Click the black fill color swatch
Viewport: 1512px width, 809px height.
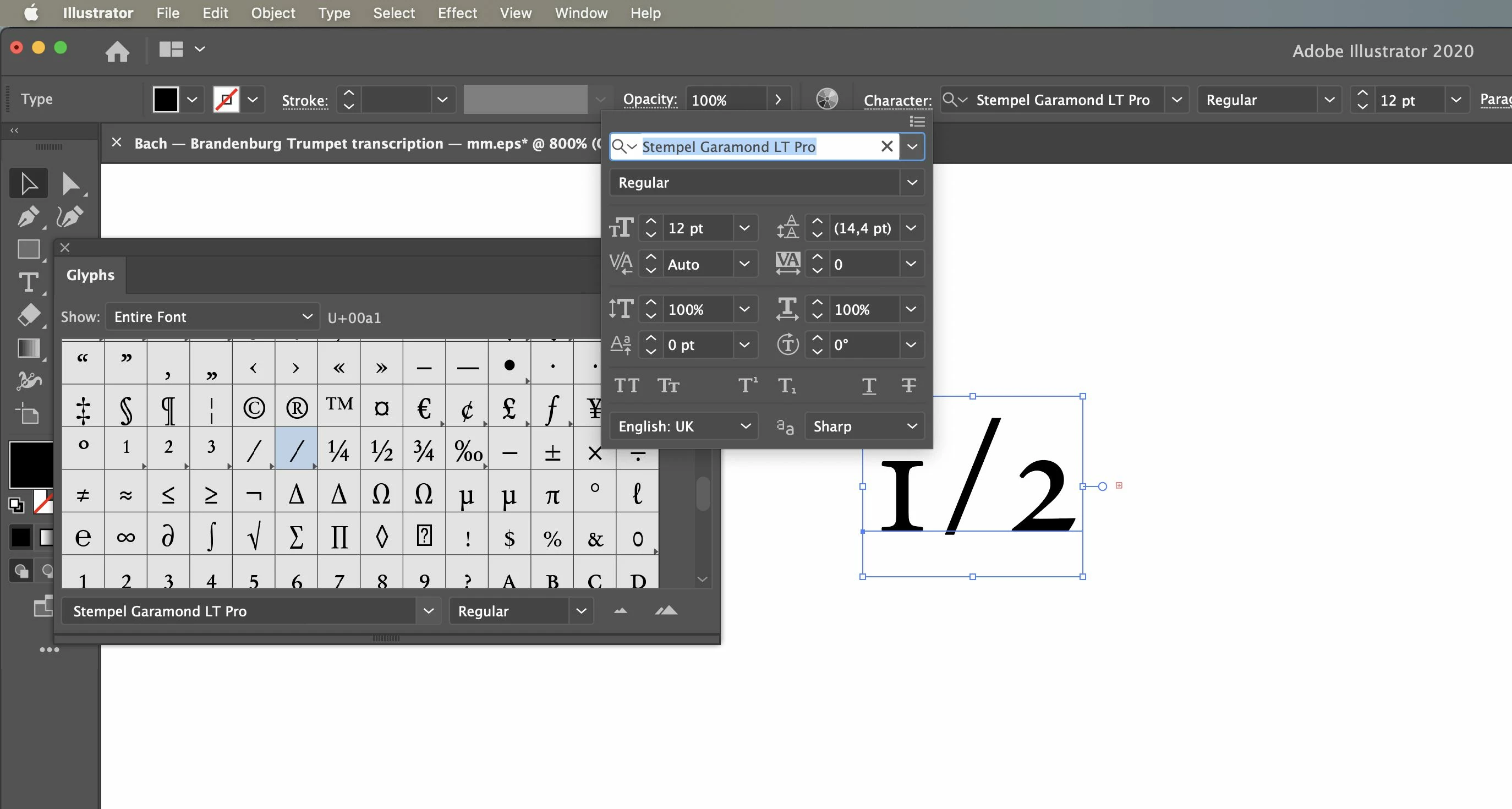(166, 99)
